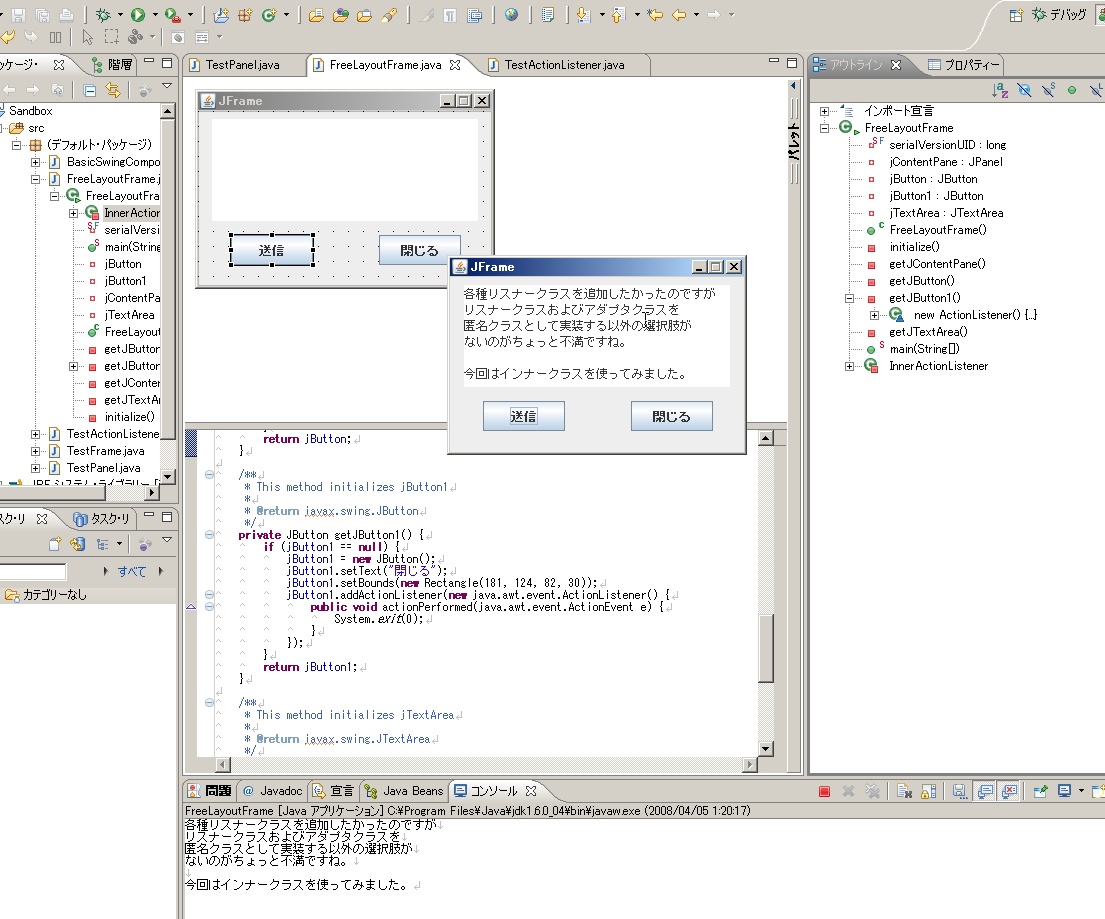The width and height of the screenshot is (1105, 919).
Task: Switch to TestActionListener.java editor tab
Action: pyautogui.click(x=564, y=65)
